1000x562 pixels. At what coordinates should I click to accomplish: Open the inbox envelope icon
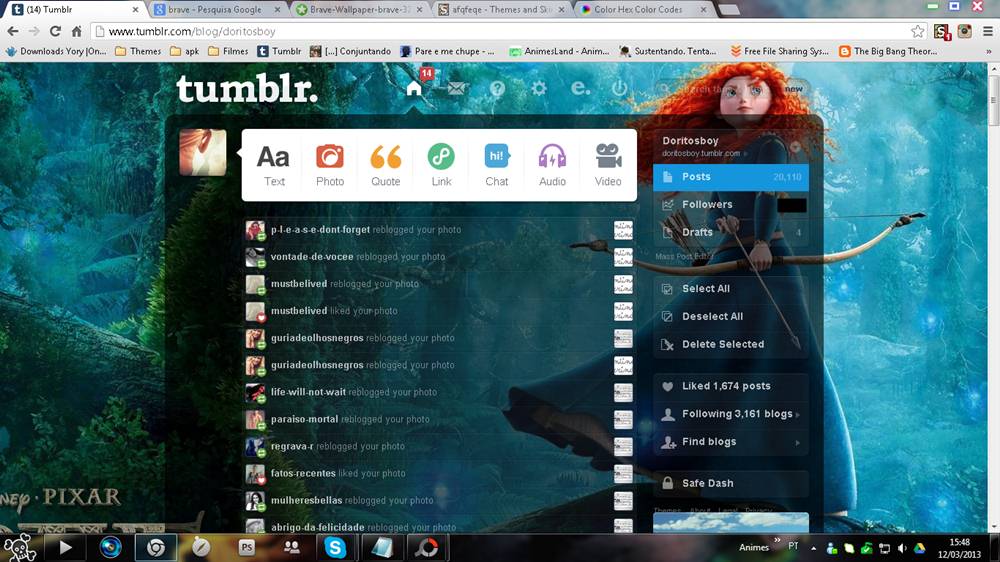pos(456,89)
